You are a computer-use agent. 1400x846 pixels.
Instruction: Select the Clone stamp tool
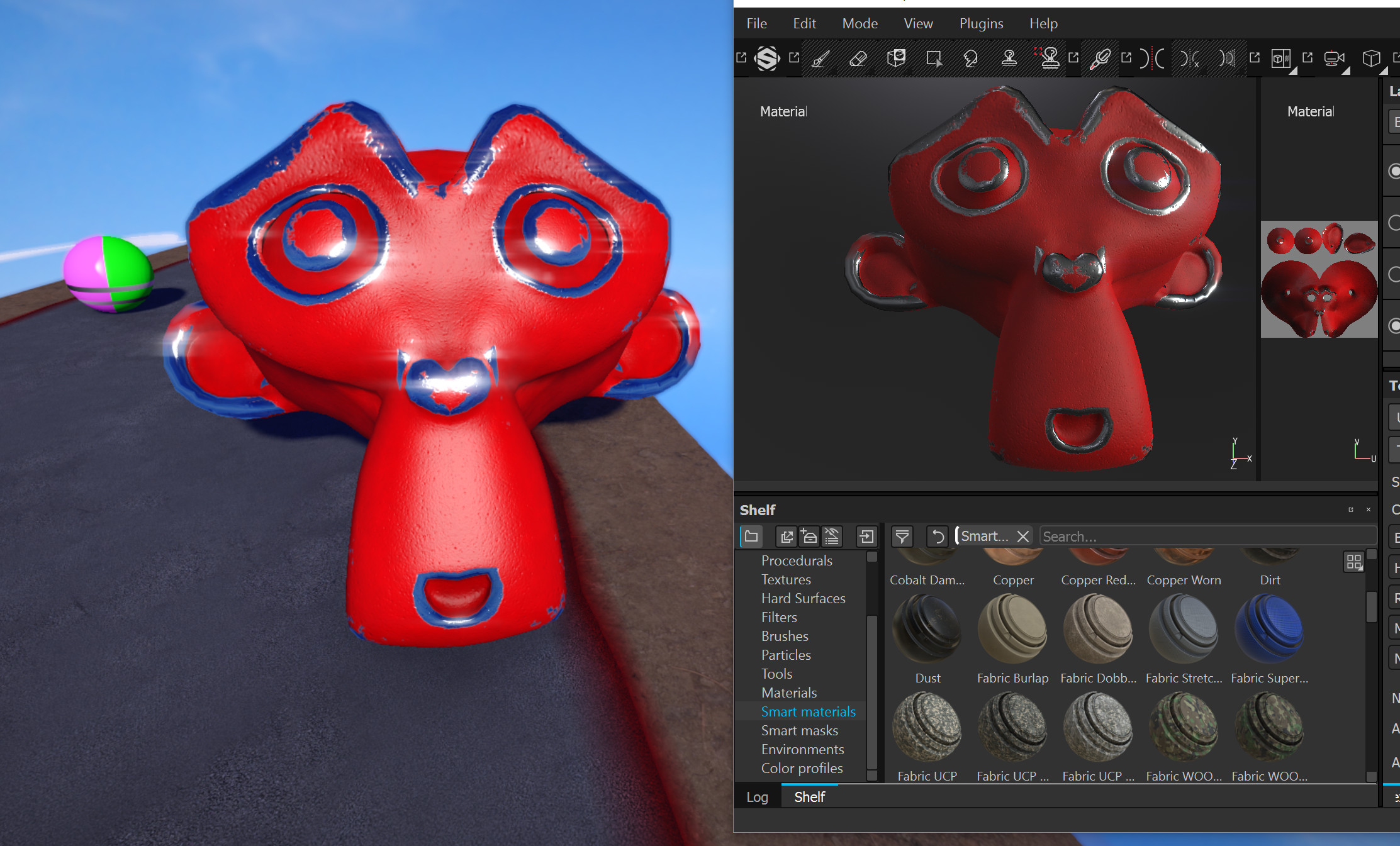1009,59
